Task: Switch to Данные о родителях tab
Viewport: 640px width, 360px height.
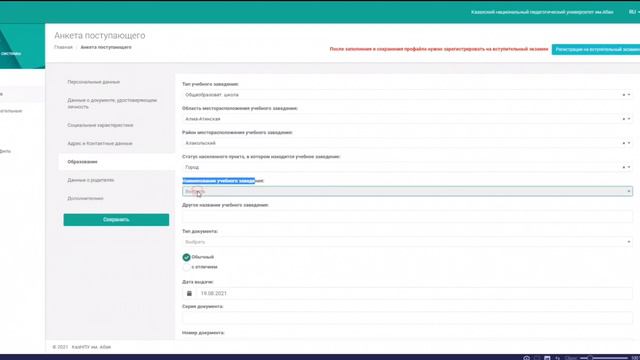Action: click(91, 180)
